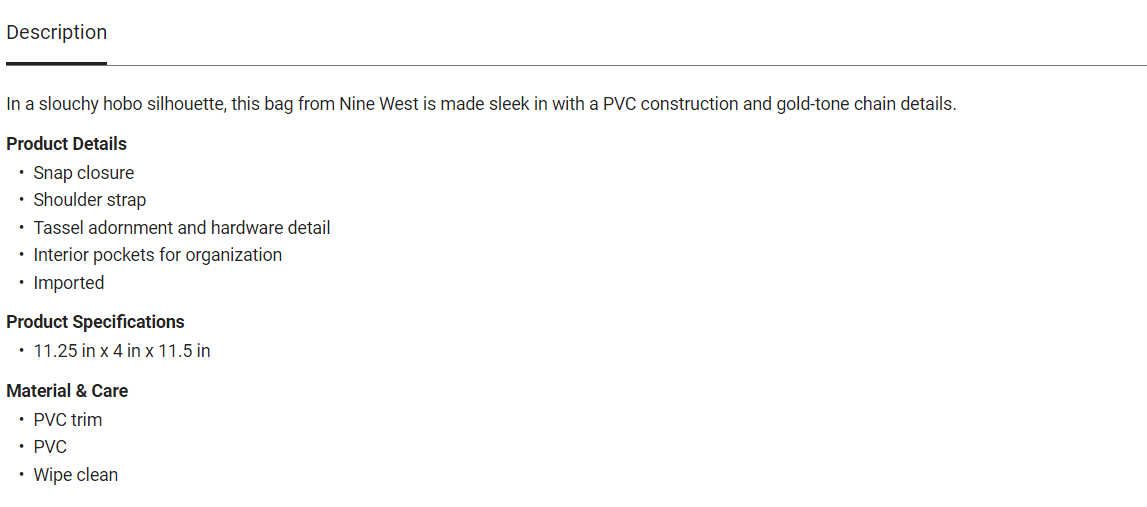Click the "Snap closure" list item
1147x507 pixels.
[x=83, y=173]
